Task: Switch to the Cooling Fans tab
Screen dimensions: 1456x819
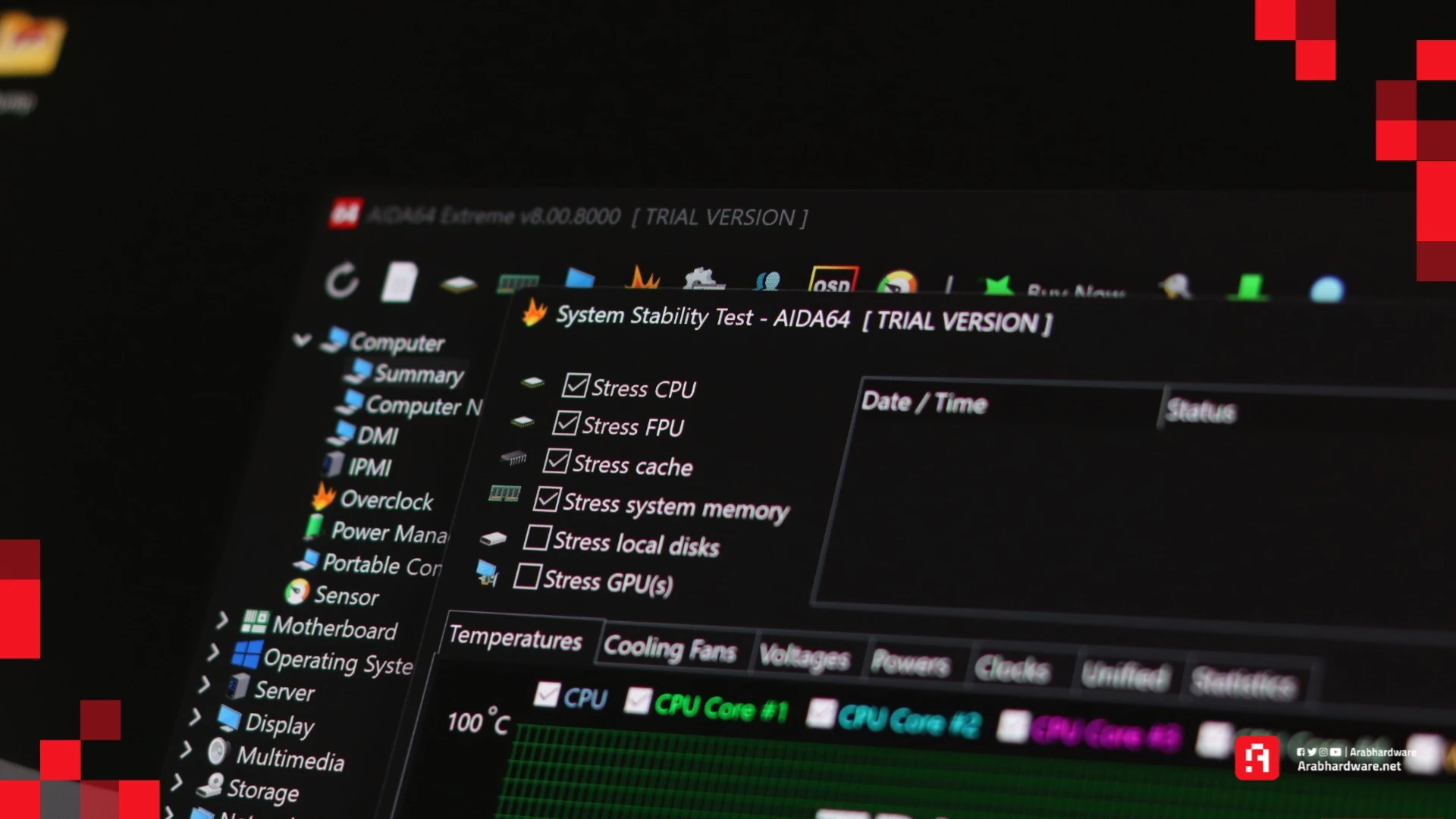Action: click(x=670, y=650)
